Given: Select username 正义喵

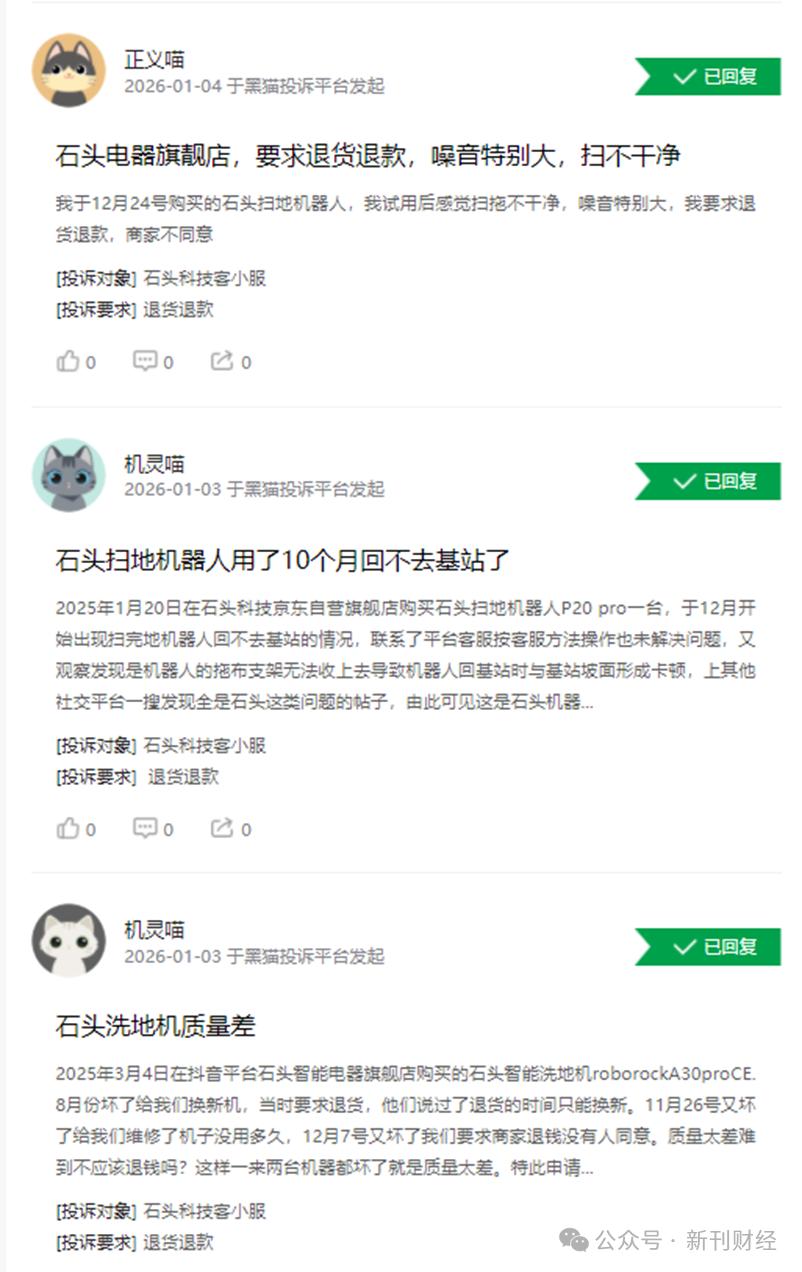Looking at the screenshot, I should (154, 59).
